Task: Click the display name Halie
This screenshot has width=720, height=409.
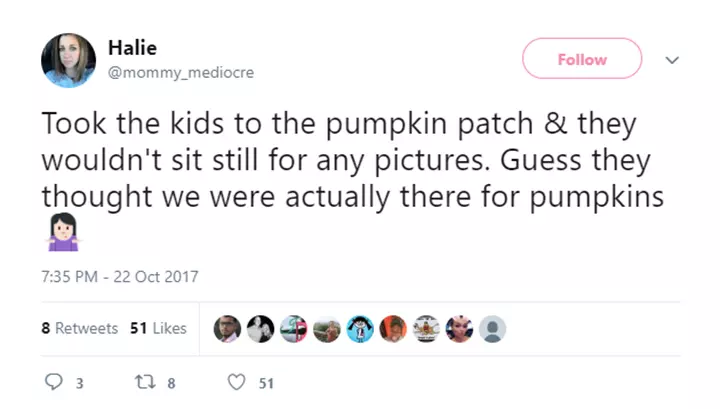Action: 132,48
